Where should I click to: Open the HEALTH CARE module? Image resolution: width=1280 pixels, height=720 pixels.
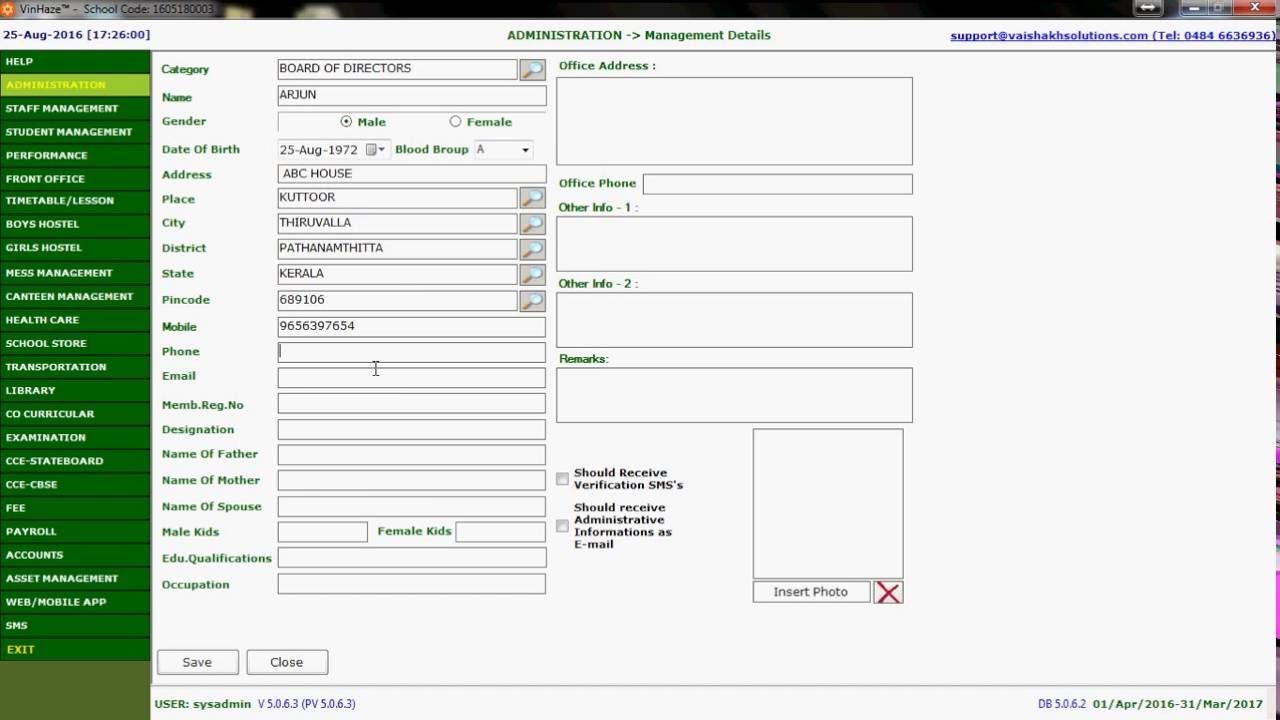(x=75, y=320)
